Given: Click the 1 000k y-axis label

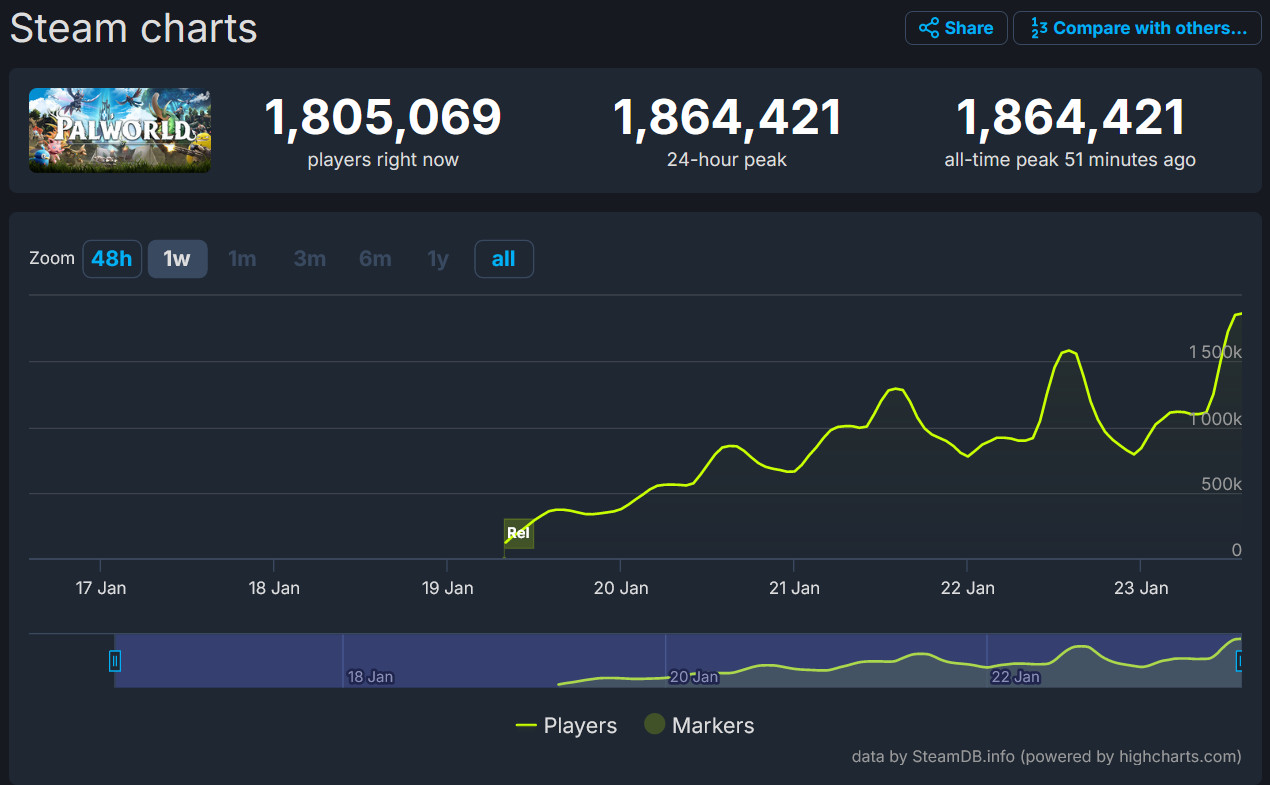Looking at the screenshot, I should click(x=1215, y=419).
